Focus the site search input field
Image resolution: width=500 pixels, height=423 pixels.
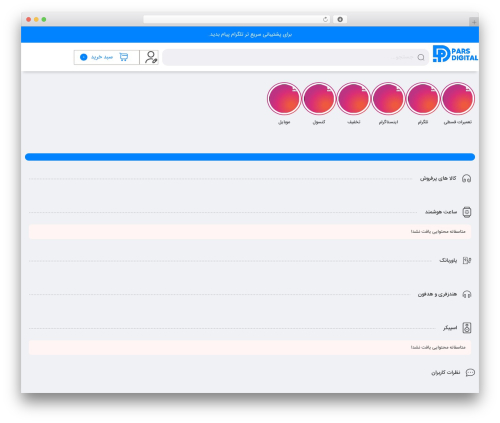(x=296, y=57)
